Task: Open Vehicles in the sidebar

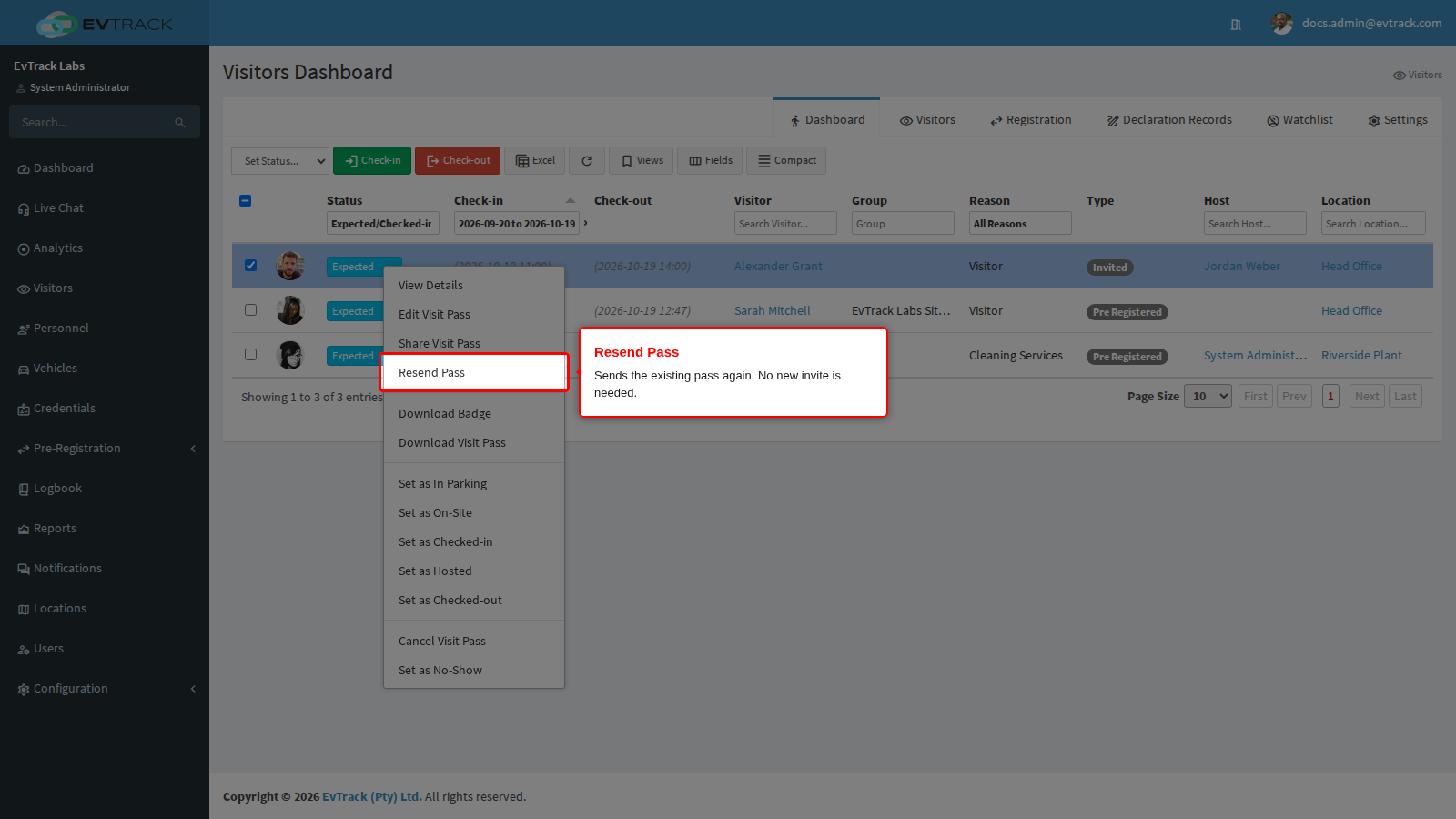Action: click(x=55, y=369)
